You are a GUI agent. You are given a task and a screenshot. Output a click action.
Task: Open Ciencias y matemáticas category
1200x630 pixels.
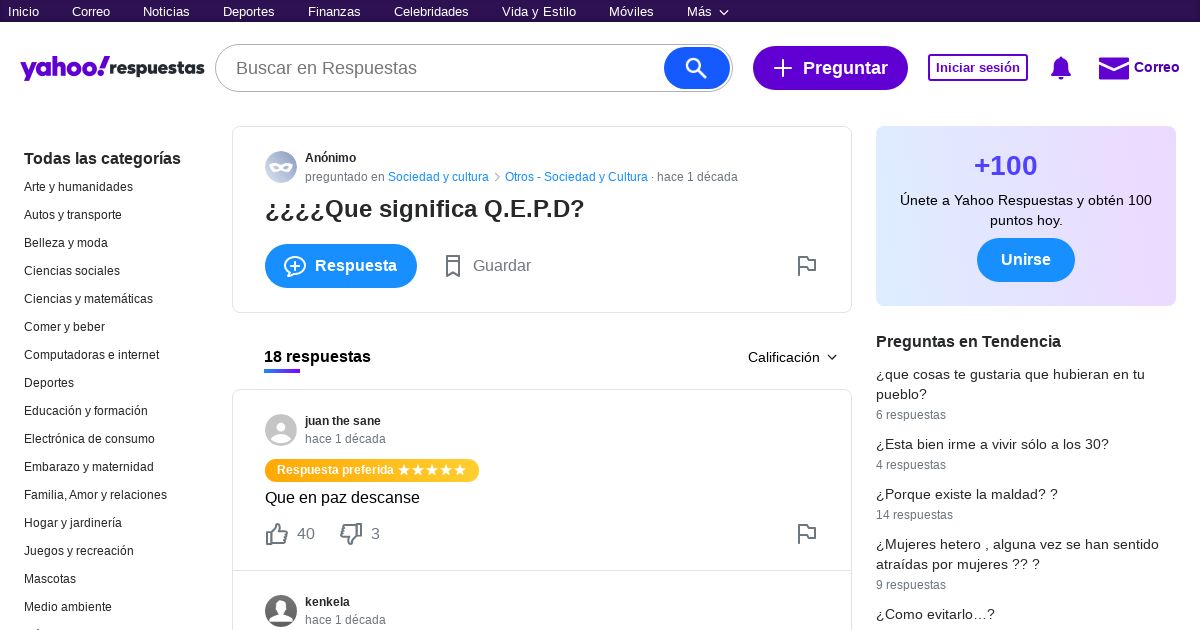(x=88, y=299)
